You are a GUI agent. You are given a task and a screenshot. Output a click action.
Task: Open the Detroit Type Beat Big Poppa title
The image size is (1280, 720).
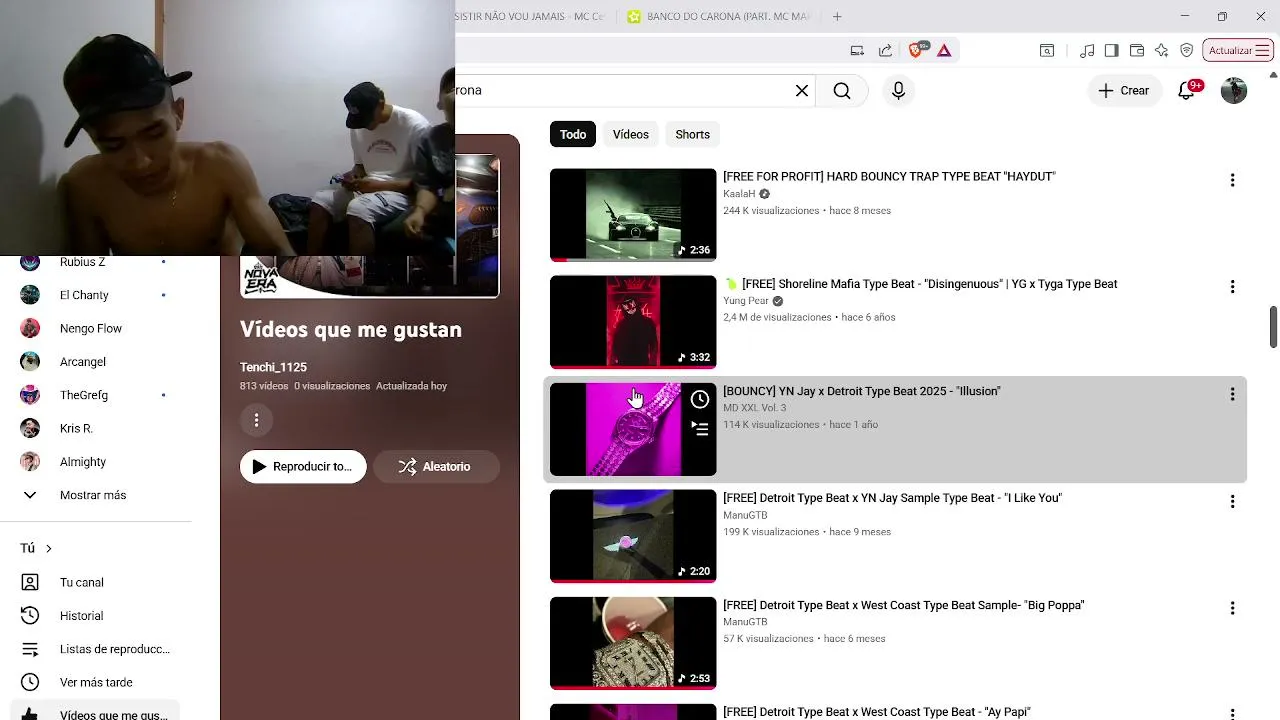pyautogui.click(x=904, y=605)
